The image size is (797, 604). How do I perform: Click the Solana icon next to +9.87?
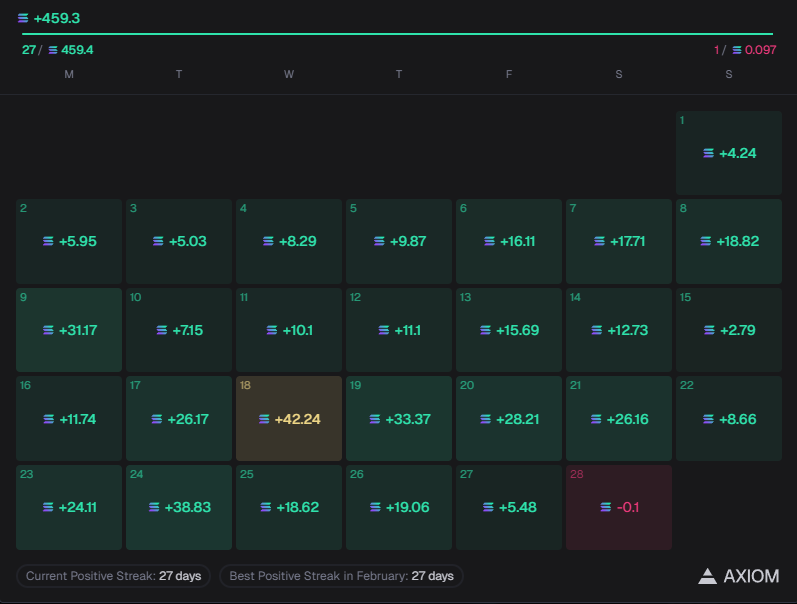pos(379,241)
